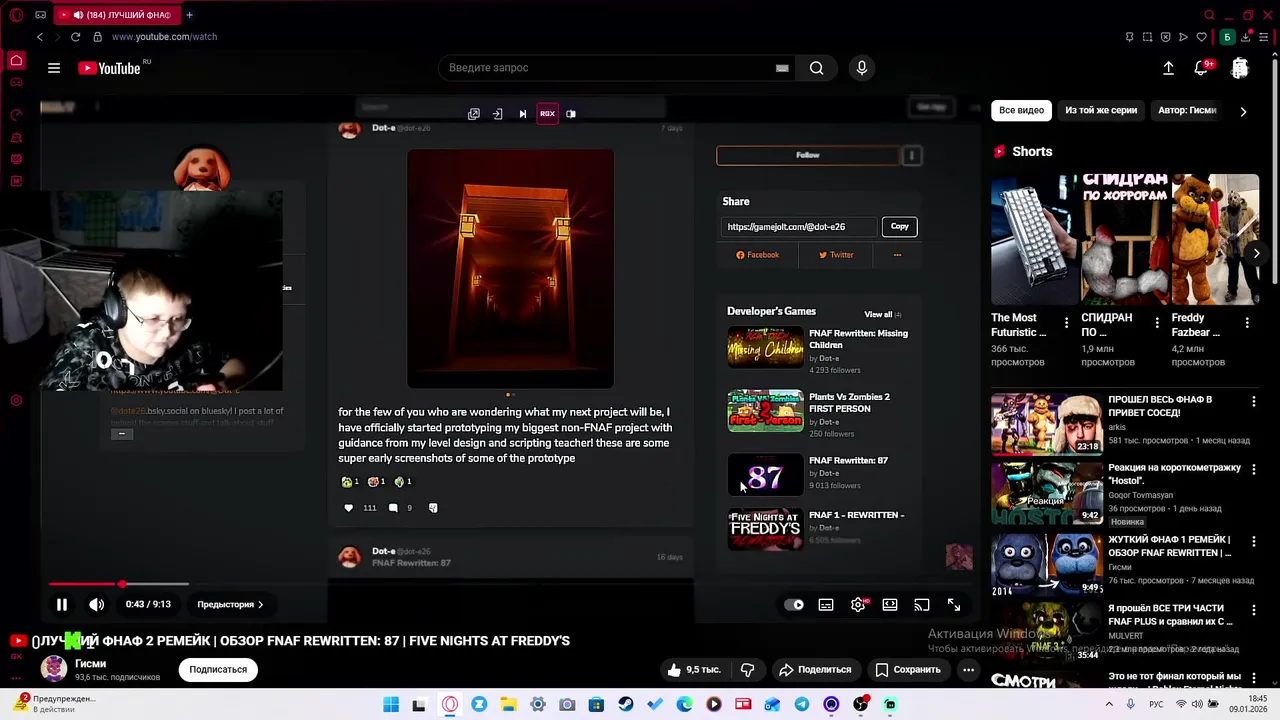Go to the YouTube home logo

click(109, 68)
